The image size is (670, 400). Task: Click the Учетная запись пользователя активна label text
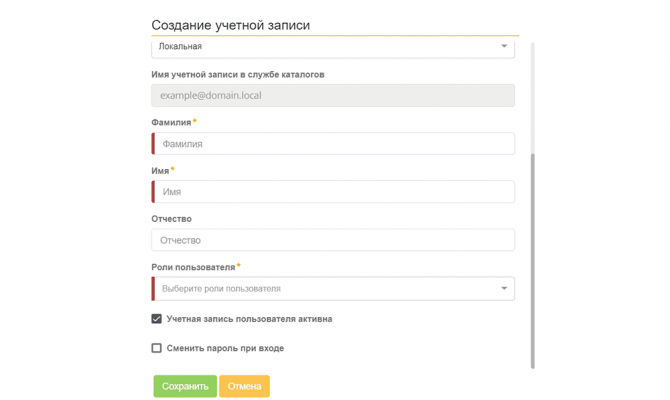(x=249, y=319)
